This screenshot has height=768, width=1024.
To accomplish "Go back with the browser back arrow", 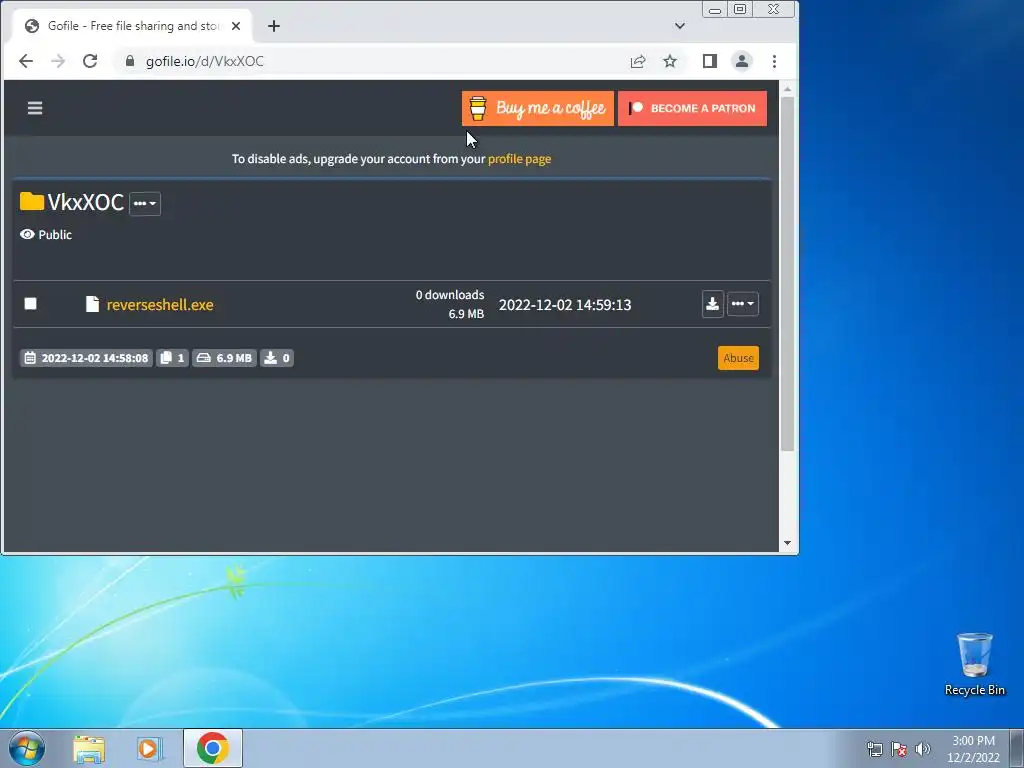I will point(26,61).
